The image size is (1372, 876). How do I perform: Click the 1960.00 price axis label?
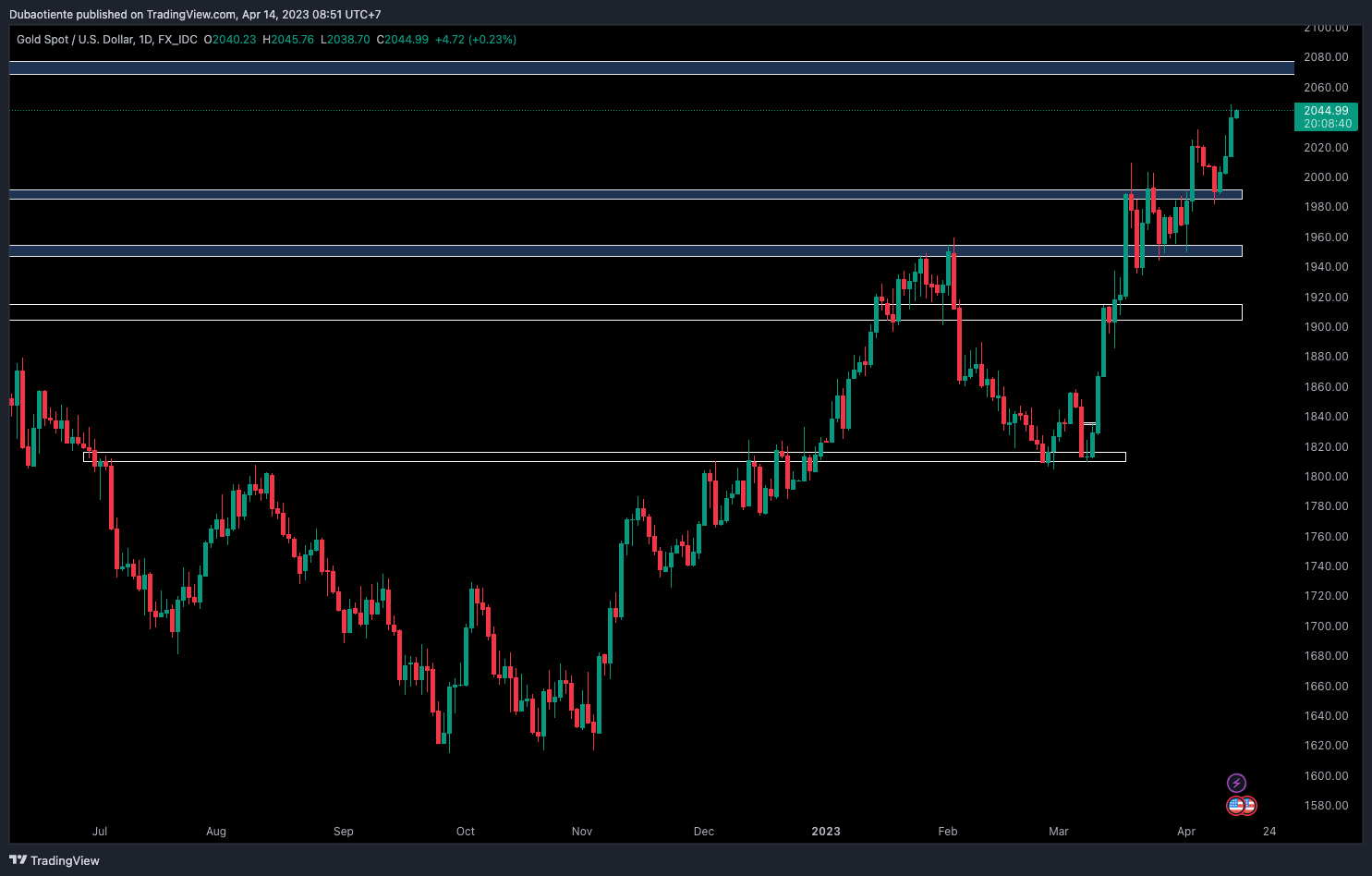[1326, 237]
